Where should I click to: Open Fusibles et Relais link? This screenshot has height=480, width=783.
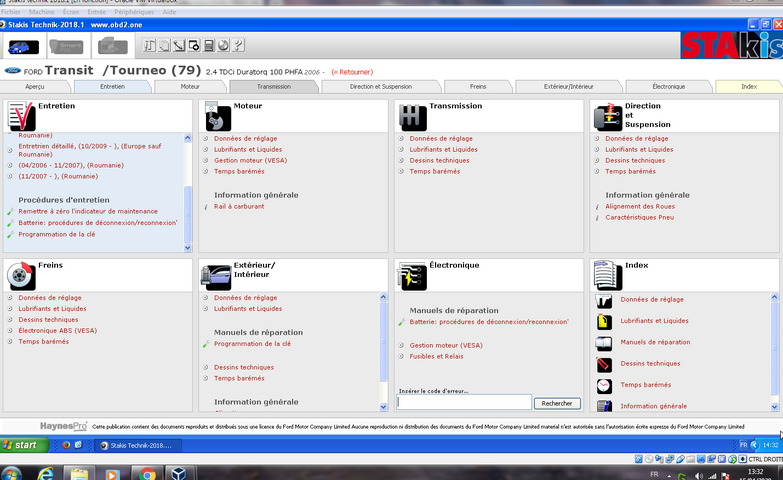pos(436,356)
